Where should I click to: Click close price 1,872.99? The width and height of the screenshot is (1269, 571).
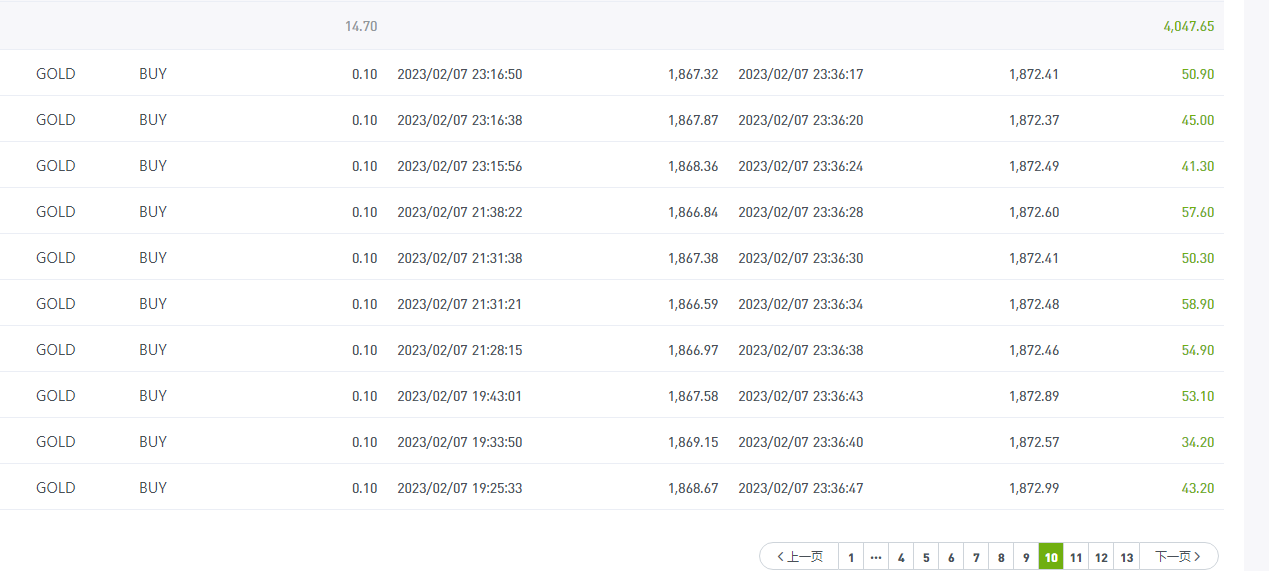1034,488
